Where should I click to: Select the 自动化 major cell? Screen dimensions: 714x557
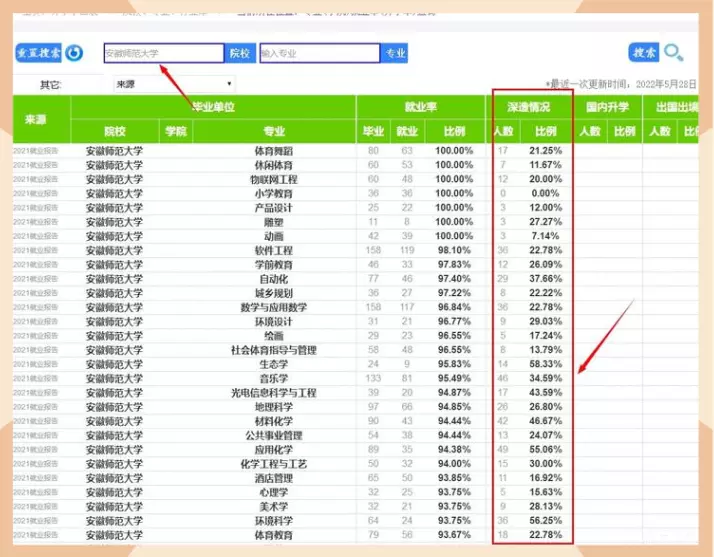[x=274, y=279]
